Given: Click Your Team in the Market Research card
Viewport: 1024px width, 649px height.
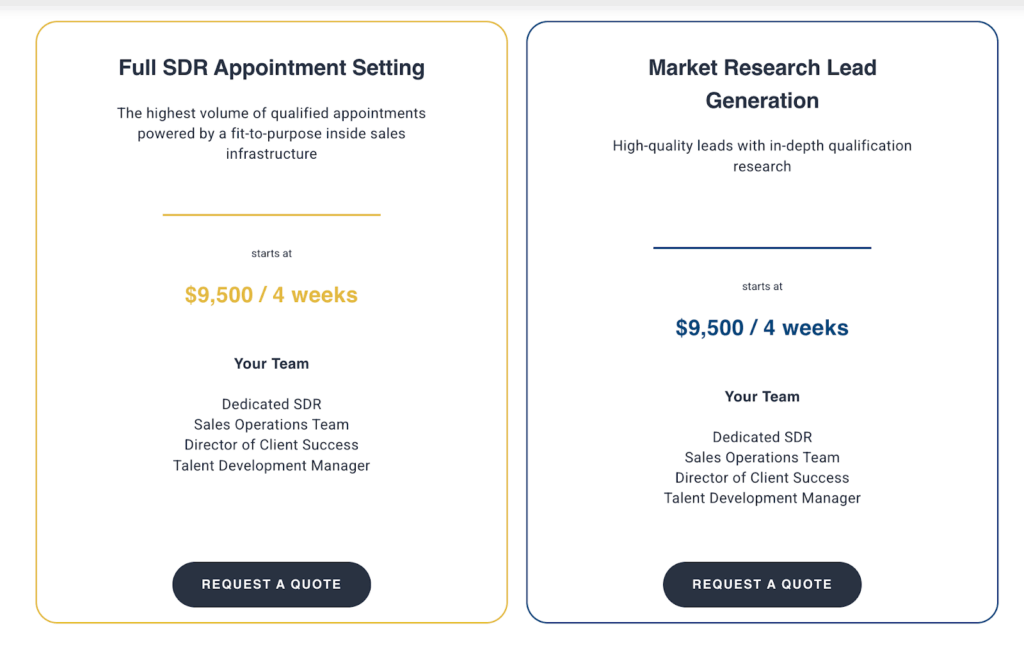Looking at the screenshot, I should click(762, 397).
